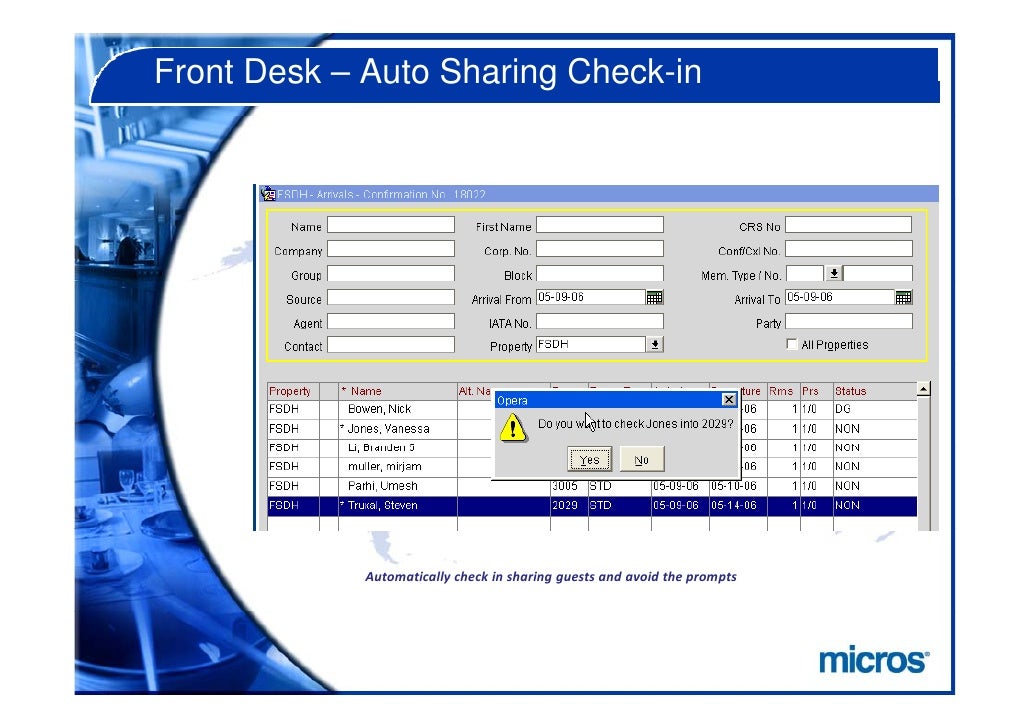
Task: Click the Party input field
Action: 849,321
